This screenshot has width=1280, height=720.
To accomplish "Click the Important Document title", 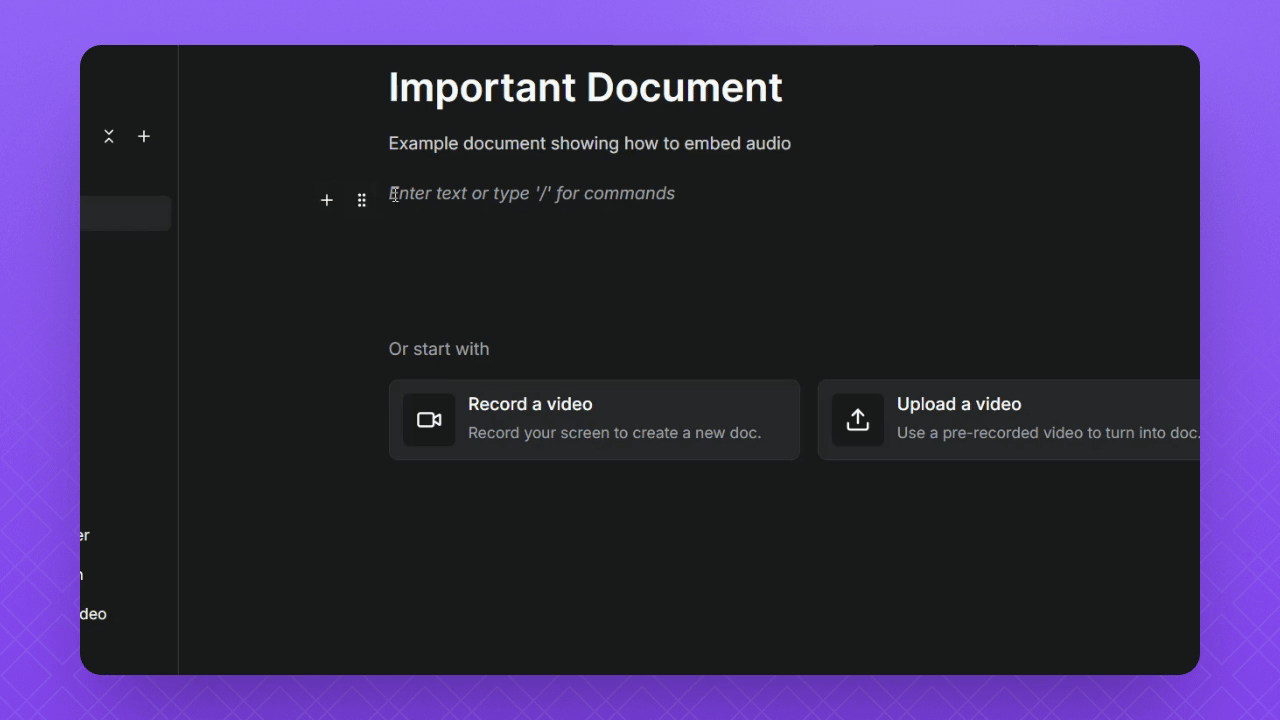I will 586,87.
